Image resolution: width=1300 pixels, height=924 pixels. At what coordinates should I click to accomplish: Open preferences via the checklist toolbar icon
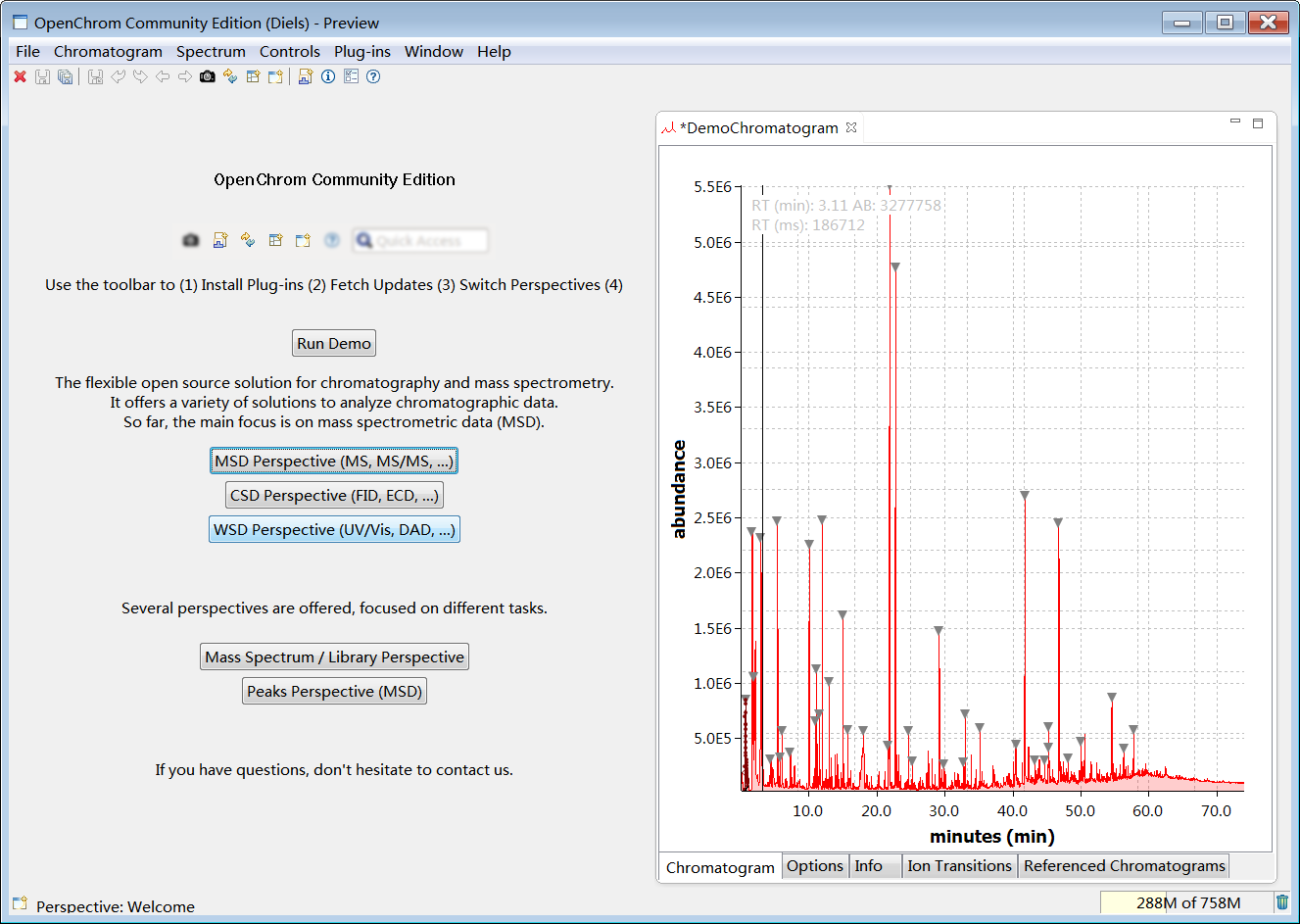coord(351,76)
